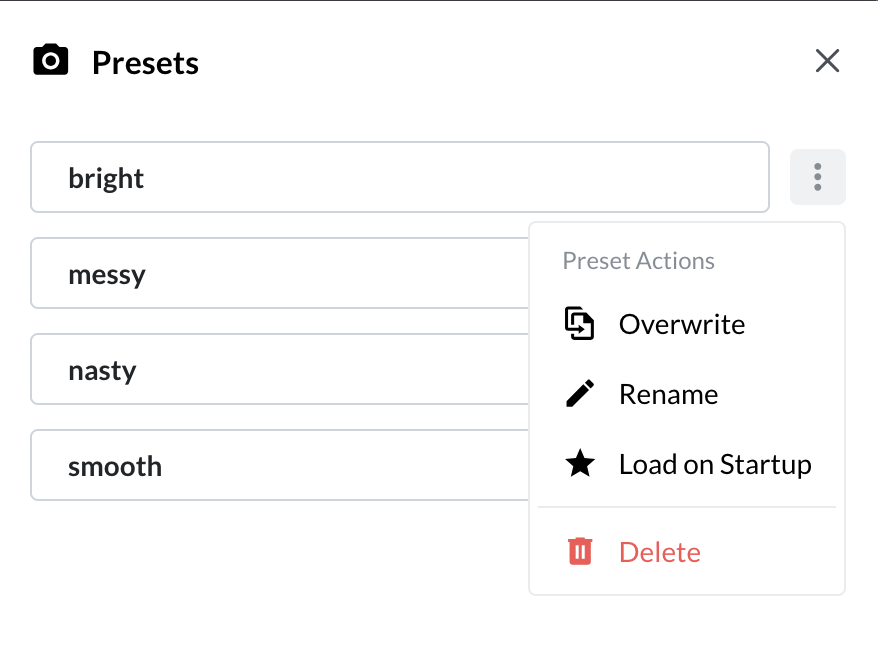
Task: Click the red trash can icon
Action: (x=580, y=551)
